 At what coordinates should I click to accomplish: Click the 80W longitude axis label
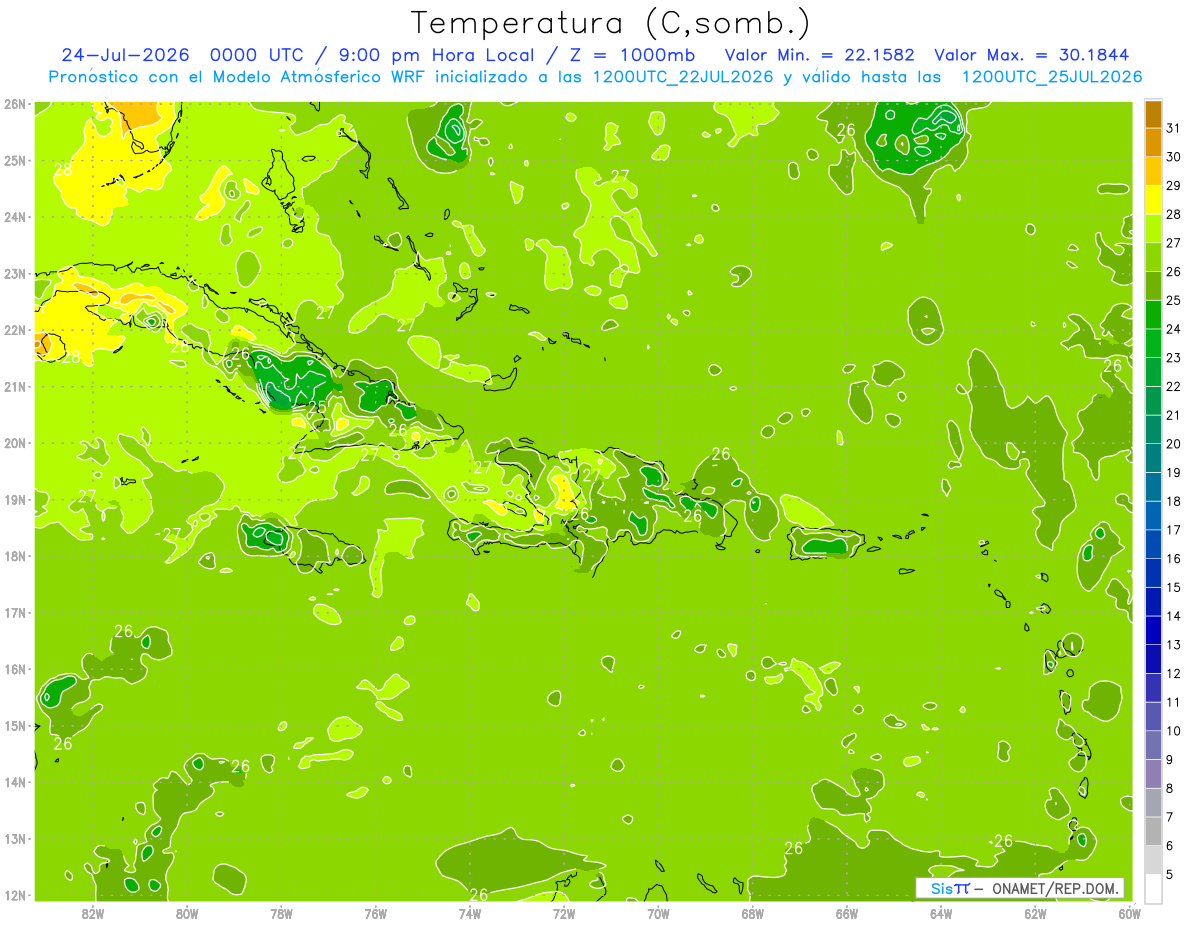[187, 912]
